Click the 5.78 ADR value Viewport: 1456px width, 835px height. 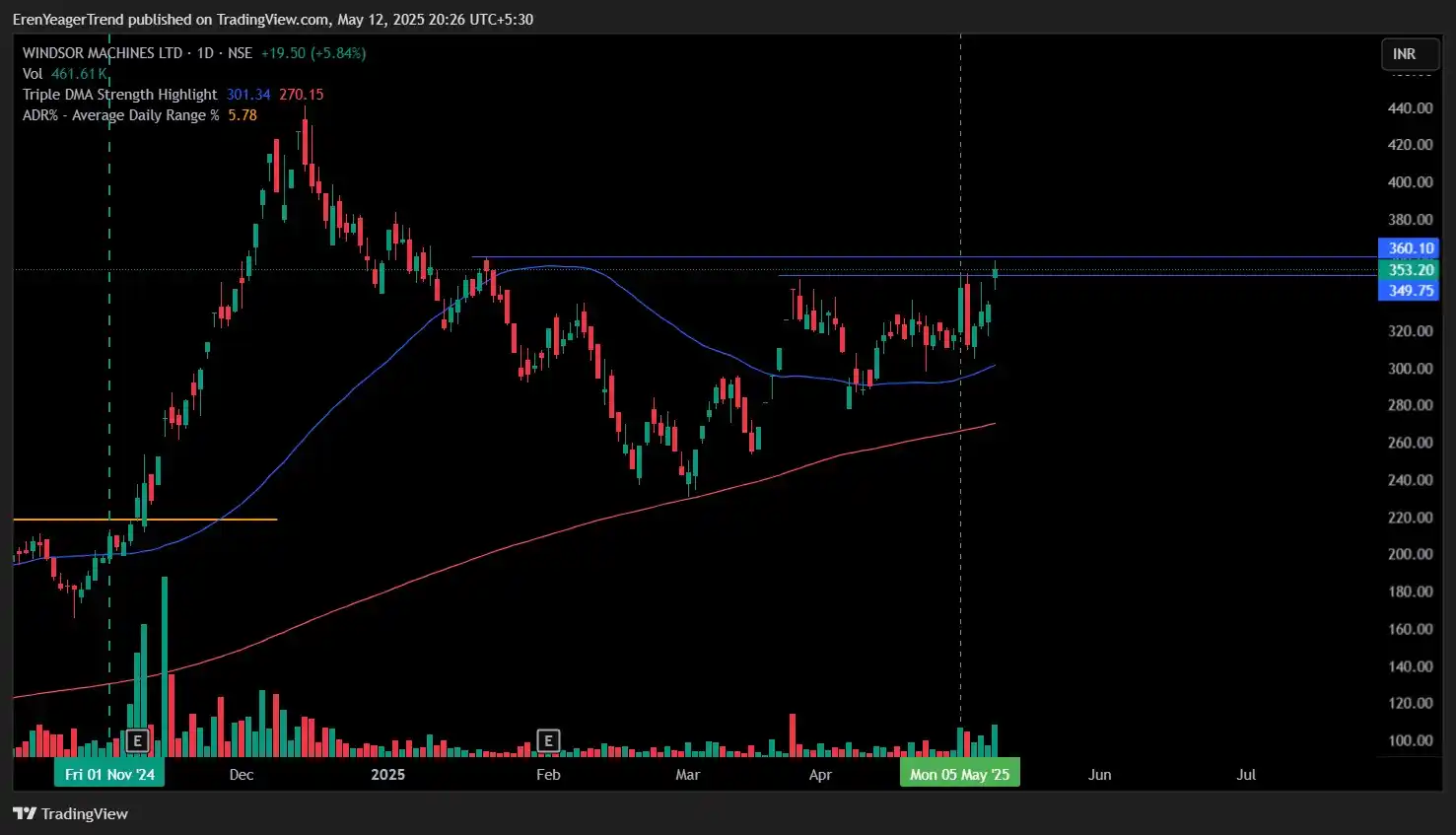243,115
